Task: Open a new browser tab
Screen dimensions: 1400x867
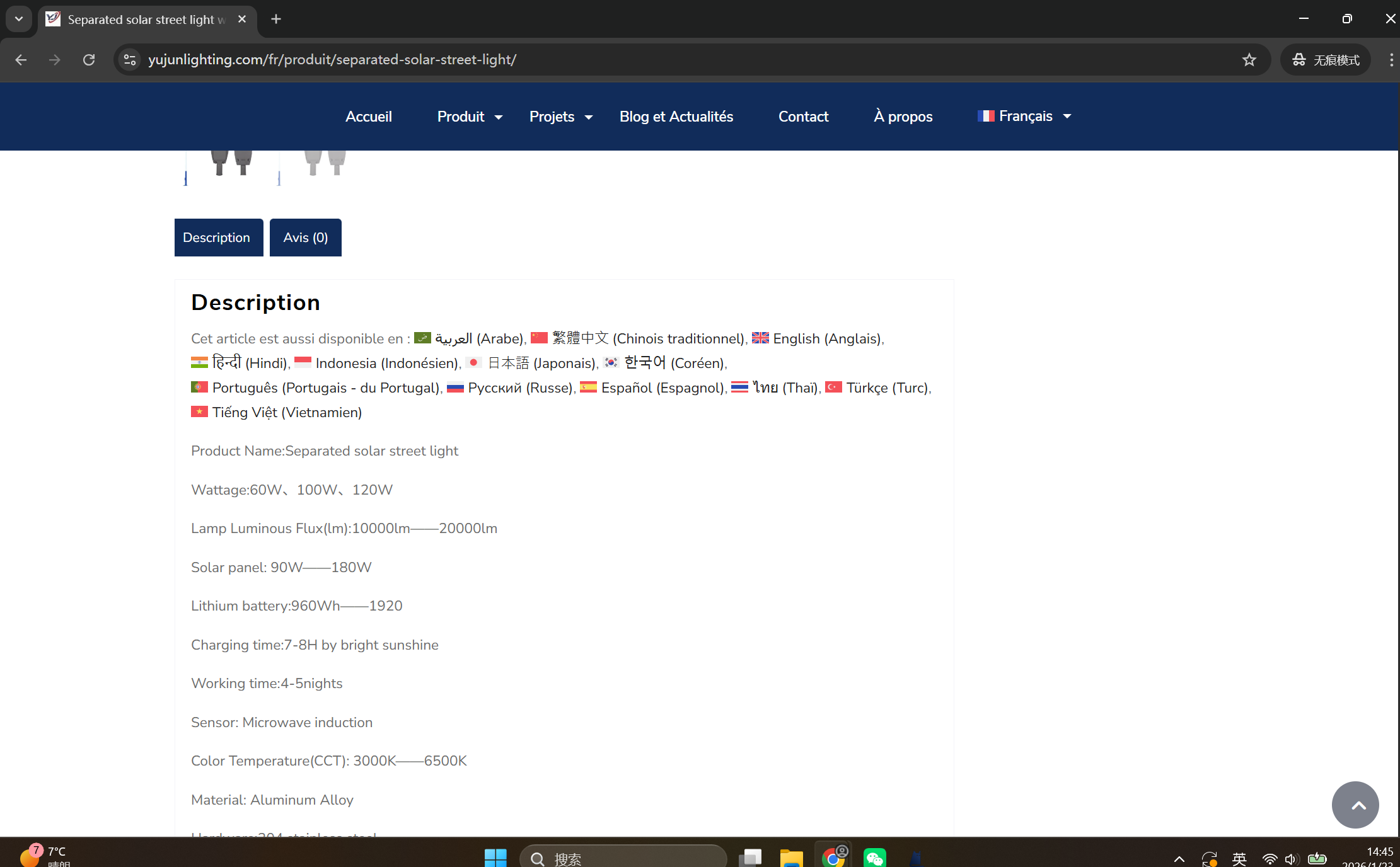Action: (x=276, y=19)
